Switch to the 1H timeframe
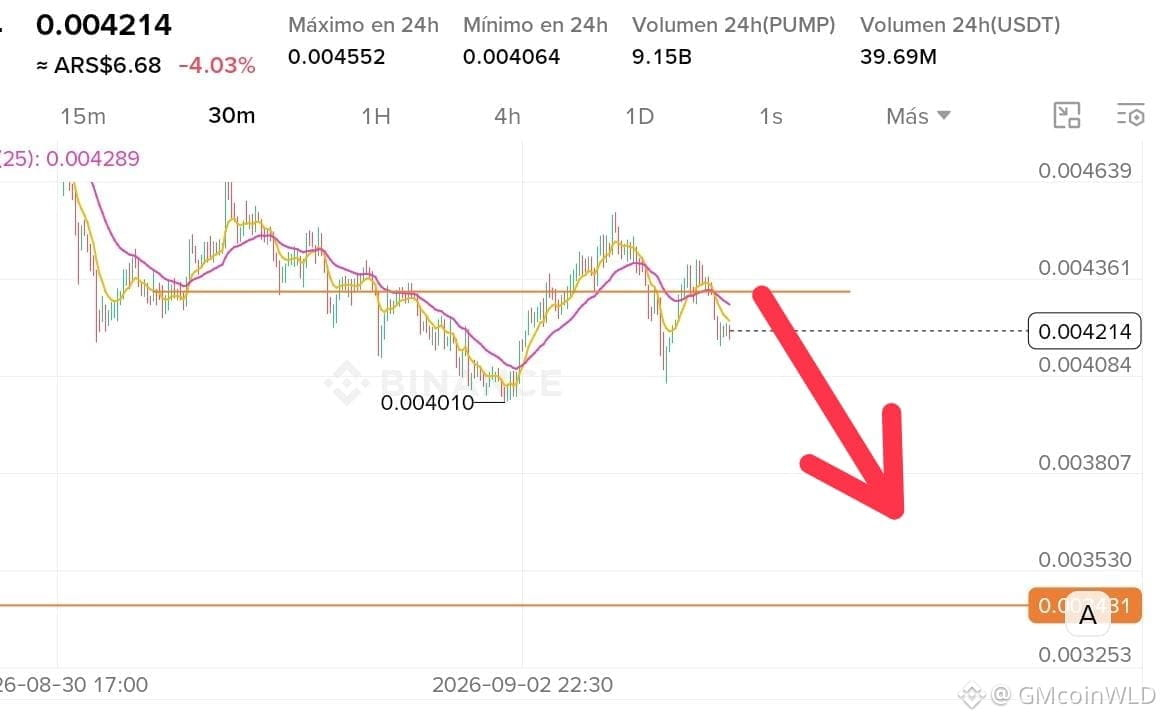Screen dimensions: 1164x720 [x=376, y=117]
